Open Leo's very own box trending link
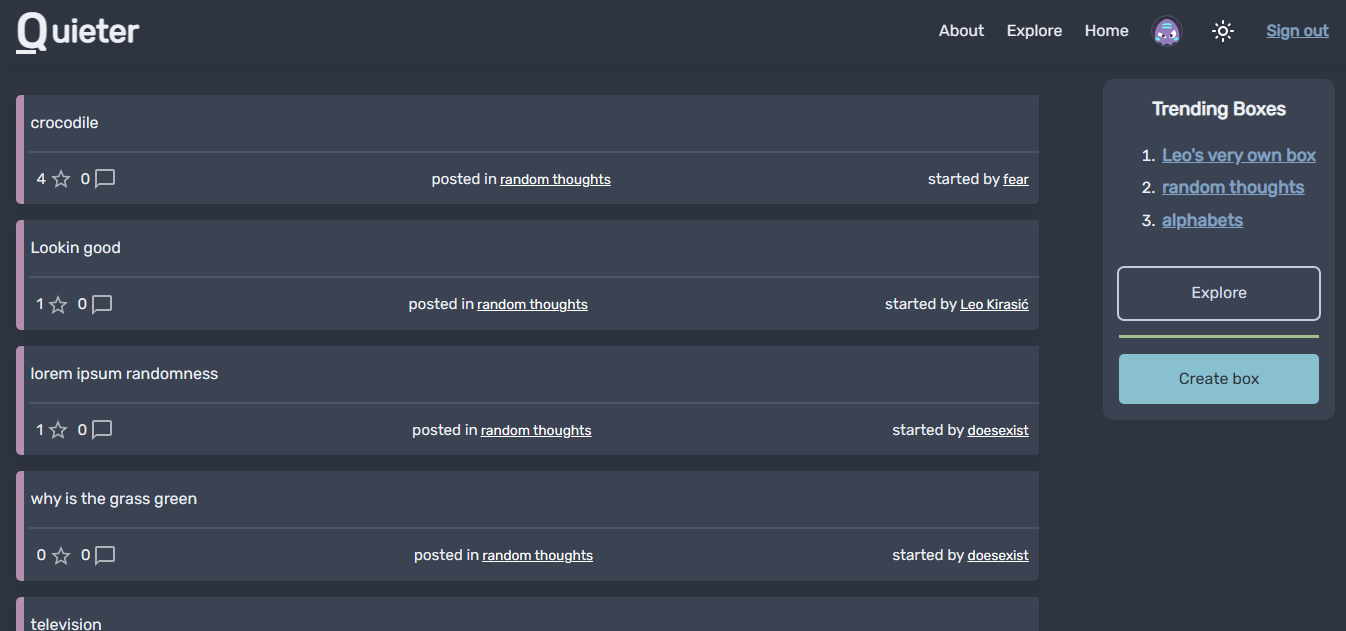Image resolution: width=1346 pixels, height=631 pixels. pyautogui.click(x=1238, y=155)
